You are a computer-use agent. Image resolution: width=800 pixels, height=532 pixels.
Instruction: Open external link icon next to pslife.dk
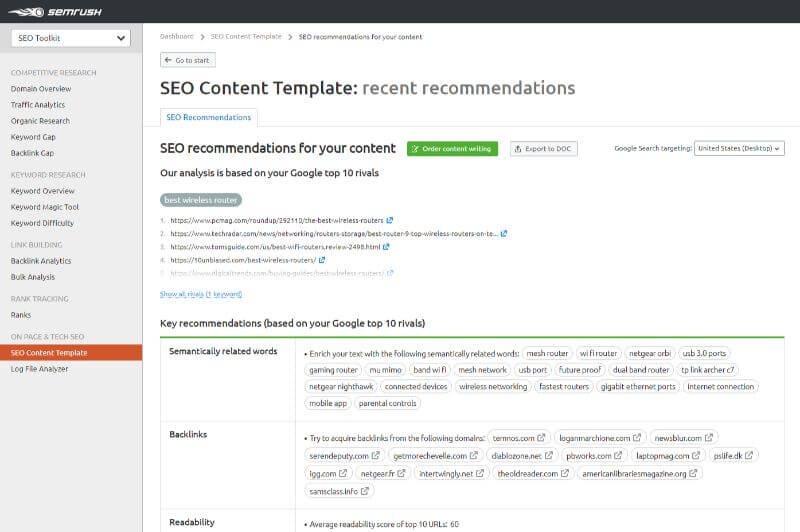(x=749, y=455)
